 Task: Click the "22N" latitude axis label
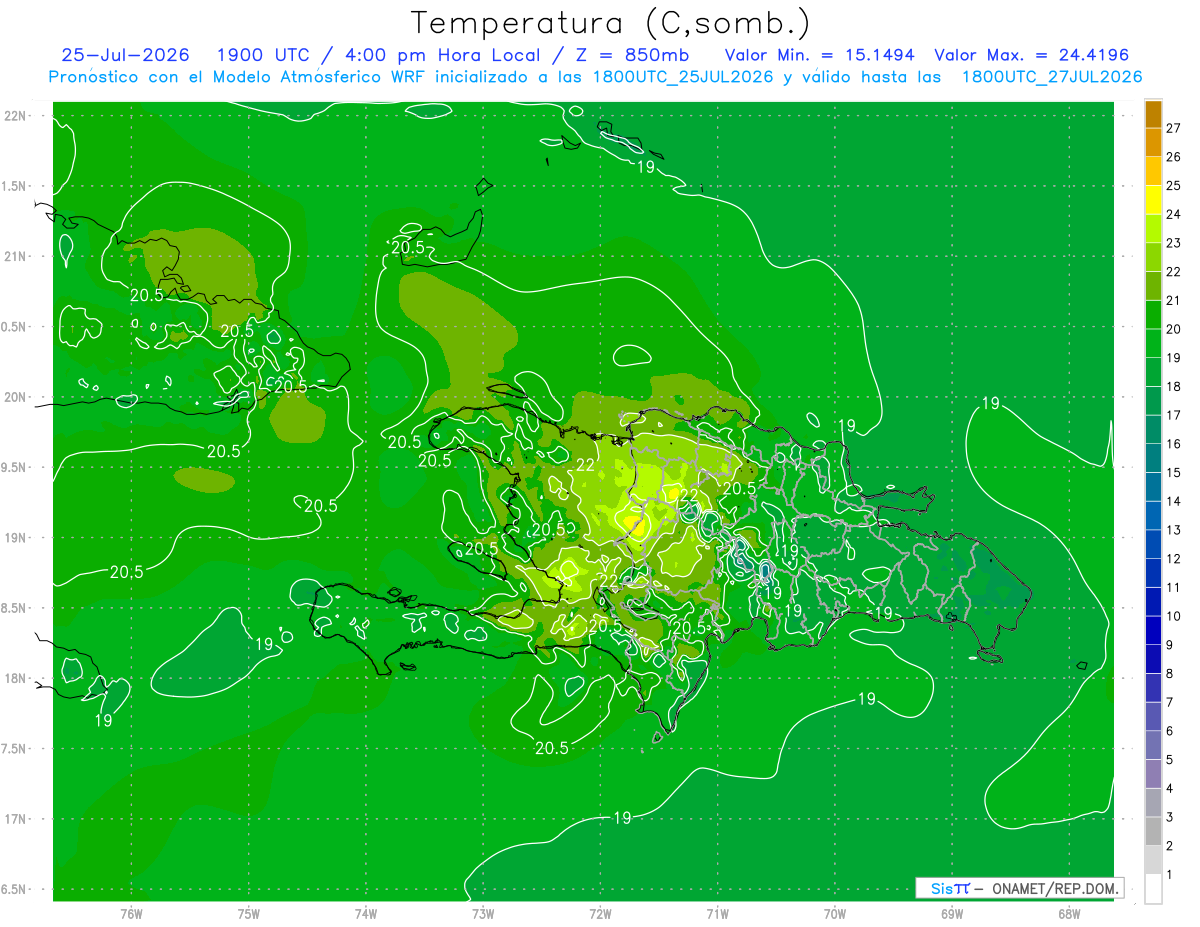pyautogui.click(x=17, y=116)
